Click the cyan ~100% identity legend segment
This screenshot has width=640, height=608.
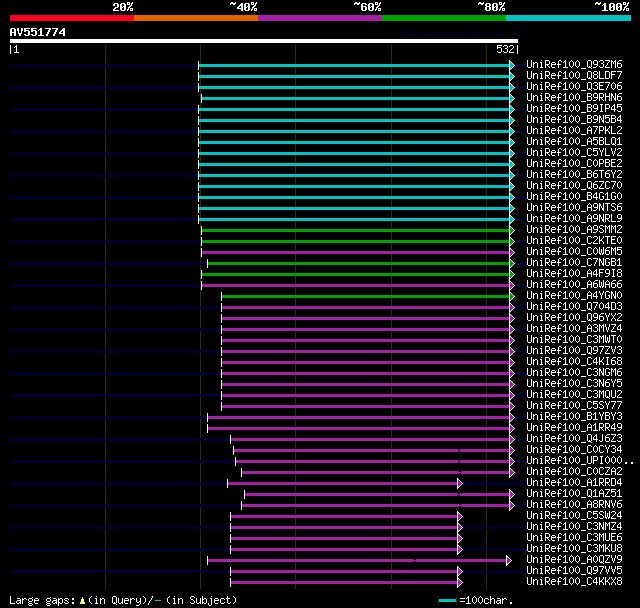coord(568,18)
